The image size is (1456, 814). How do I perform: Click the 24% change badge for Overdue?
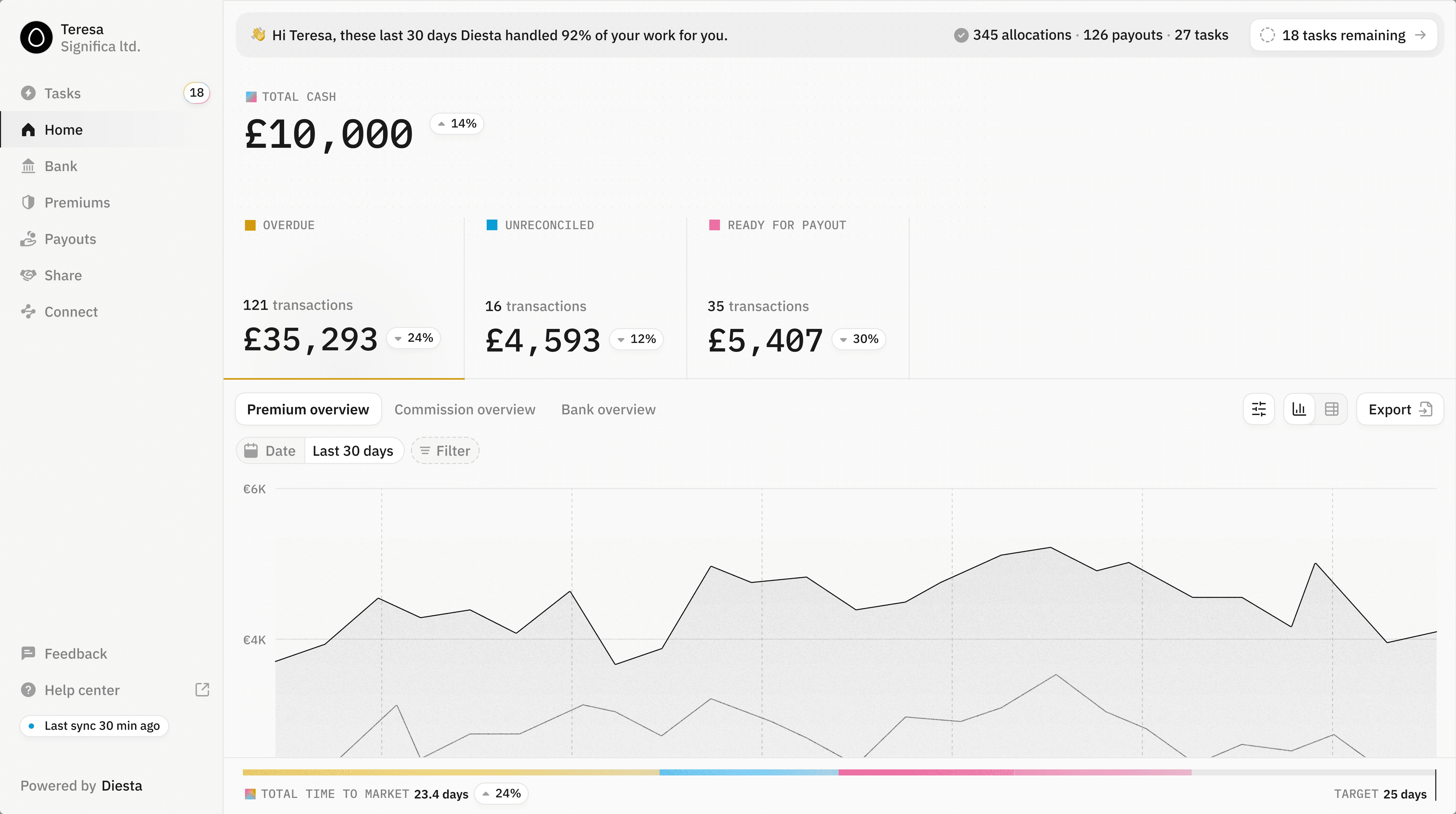(x=414, y=338)
